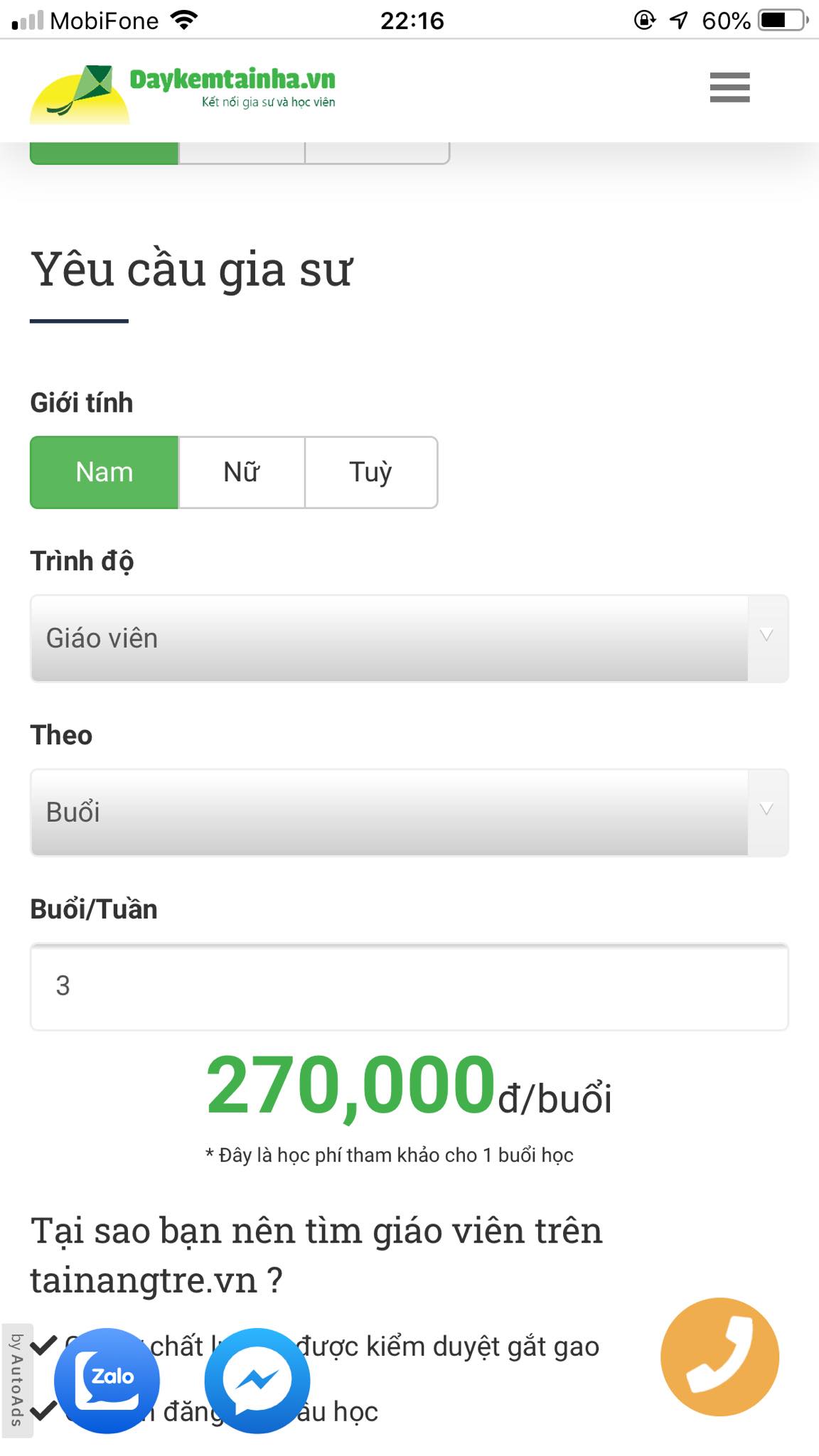Select the green highlighted top tab
The image size is (819, 1456).
point(105,152)
